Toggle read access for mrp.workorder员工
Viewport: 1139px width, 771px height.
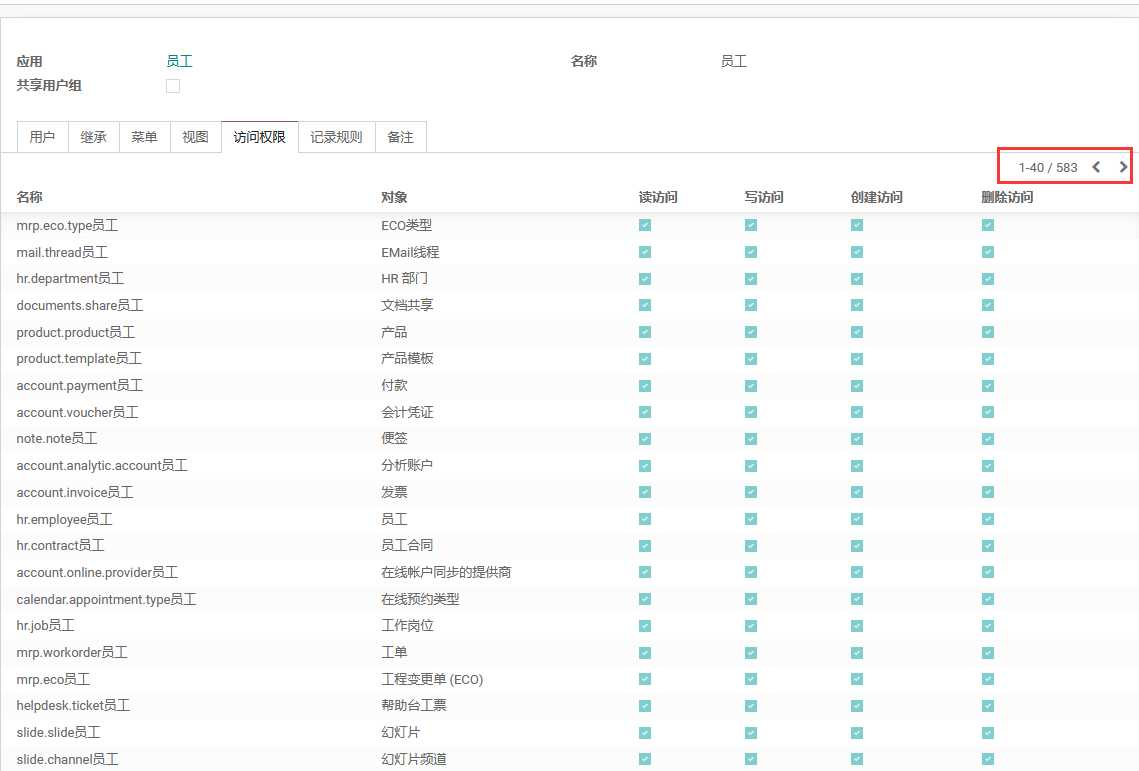[x=645, y=653]
